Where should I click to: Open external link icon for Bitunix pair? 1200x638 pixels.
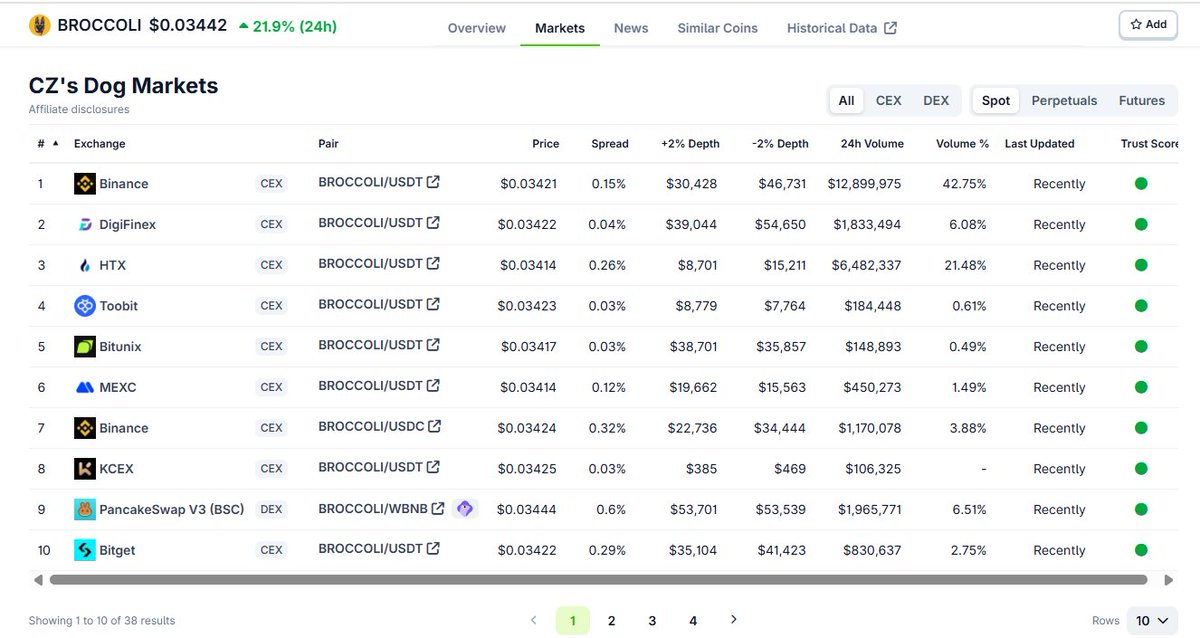pyautogui.click(x=433, y=345)
